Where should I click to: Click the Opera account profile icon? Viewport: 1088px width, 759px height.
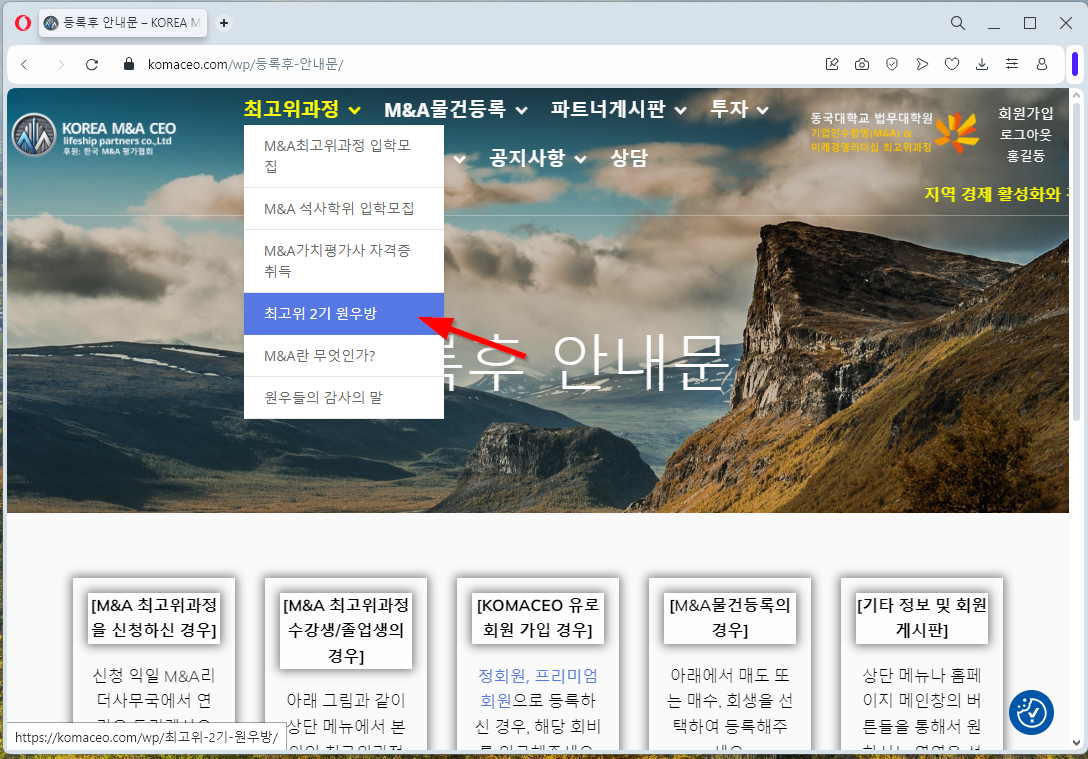coord(1041,64)
